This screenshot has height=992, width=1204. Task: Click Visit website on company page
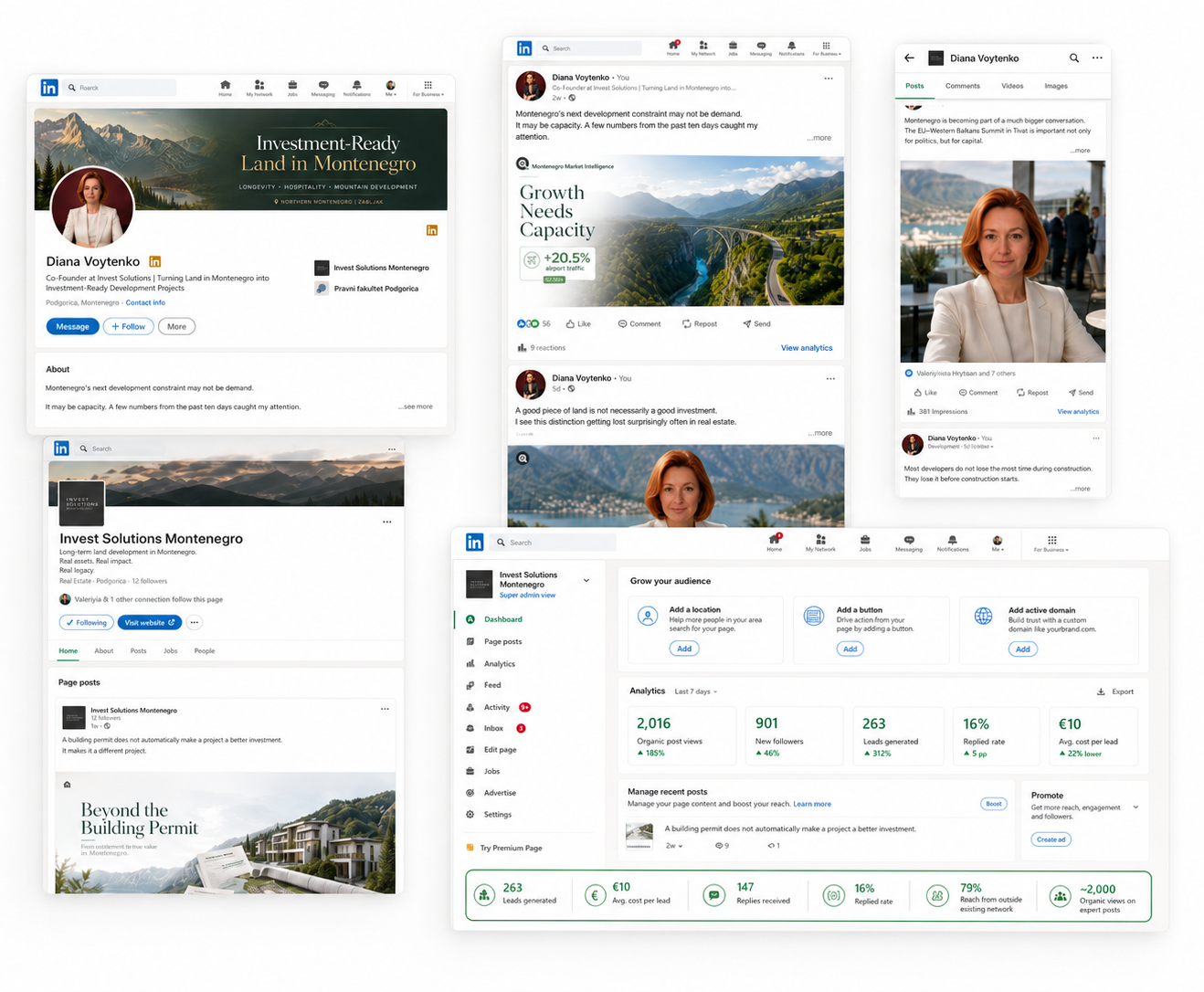tap(150, 623)
